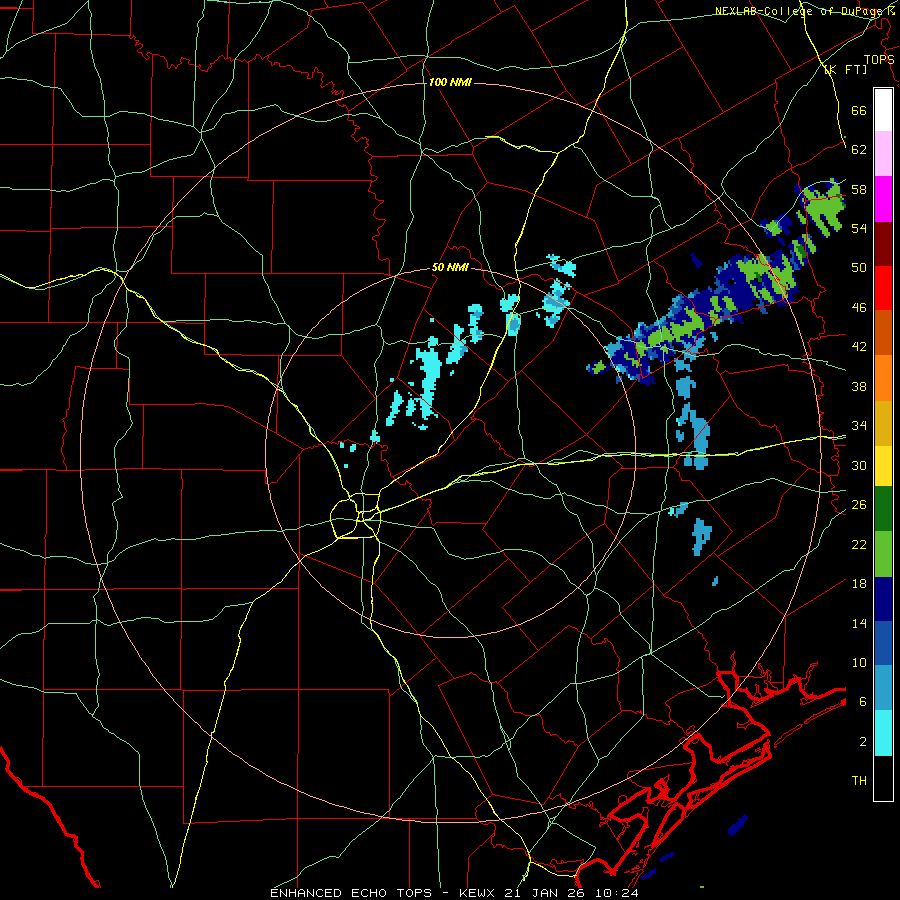900x900 pixels.
Task: Click the legend value 6
Action: click(x=862, y=702)
